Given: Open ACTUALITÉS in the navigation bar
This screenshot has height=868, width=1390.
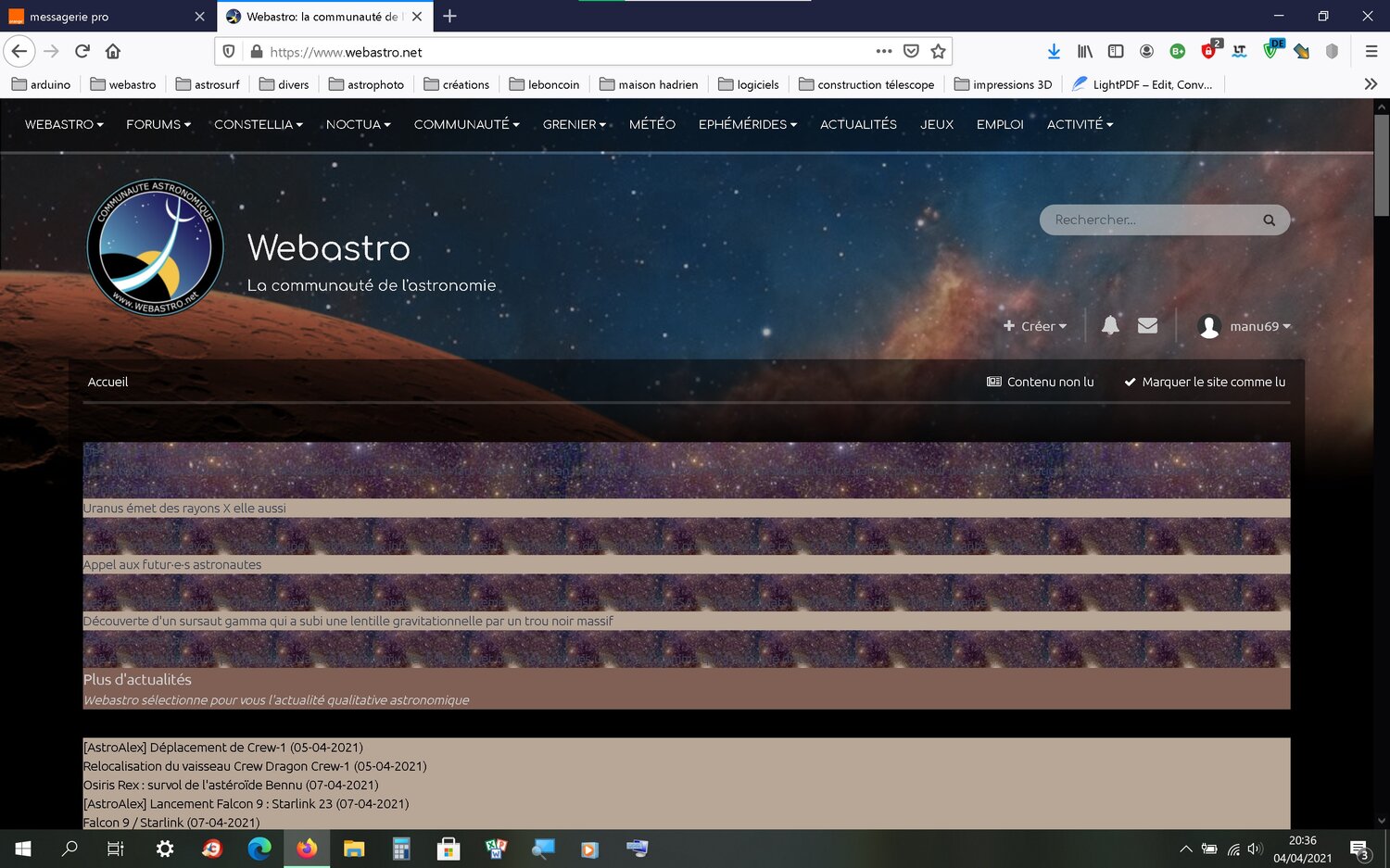Looking at the screenshot, I should [858, 124].
